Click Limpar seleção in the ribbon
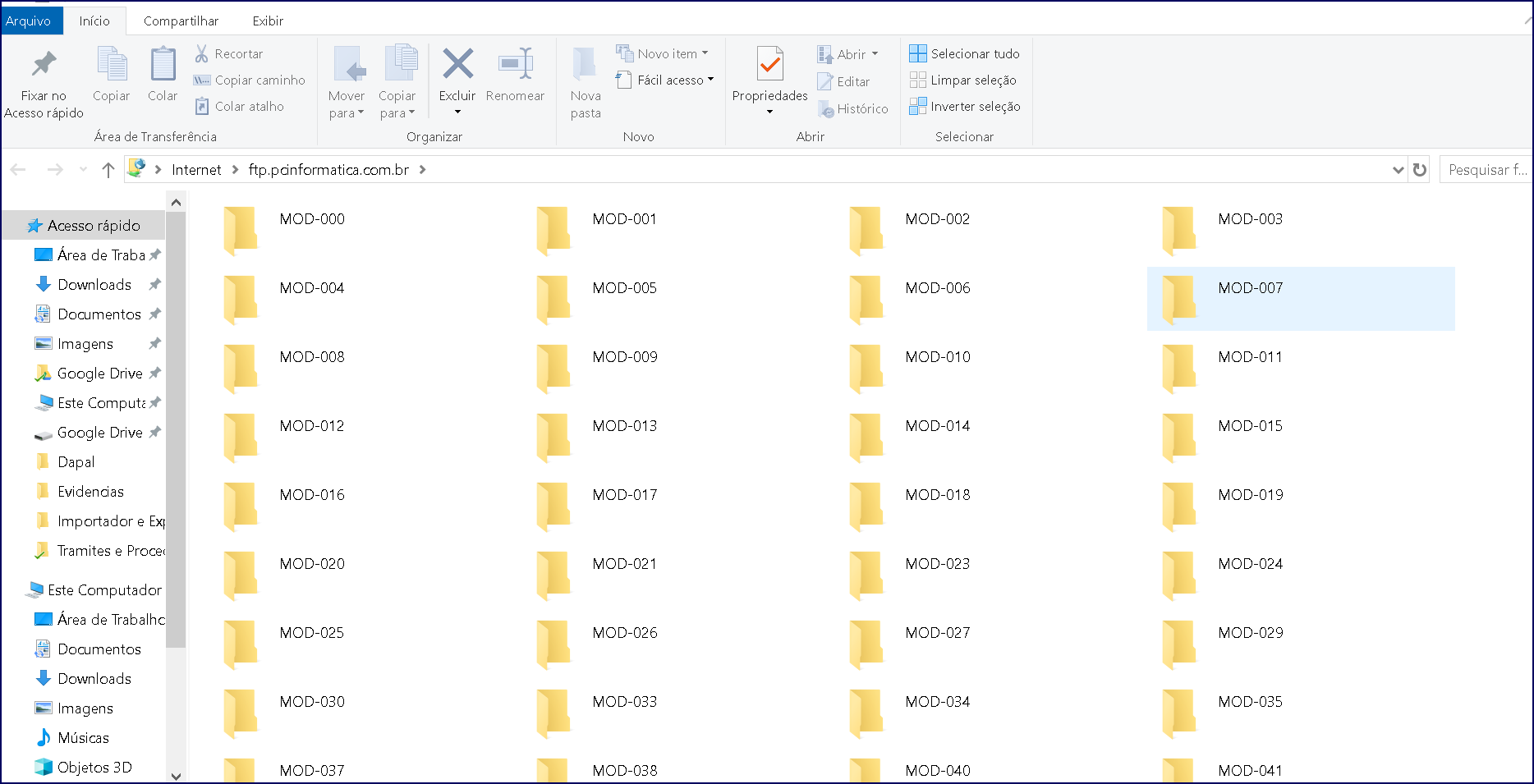Image resolution: width=1534 pixels, height=784 pixels. coord(963,80)
